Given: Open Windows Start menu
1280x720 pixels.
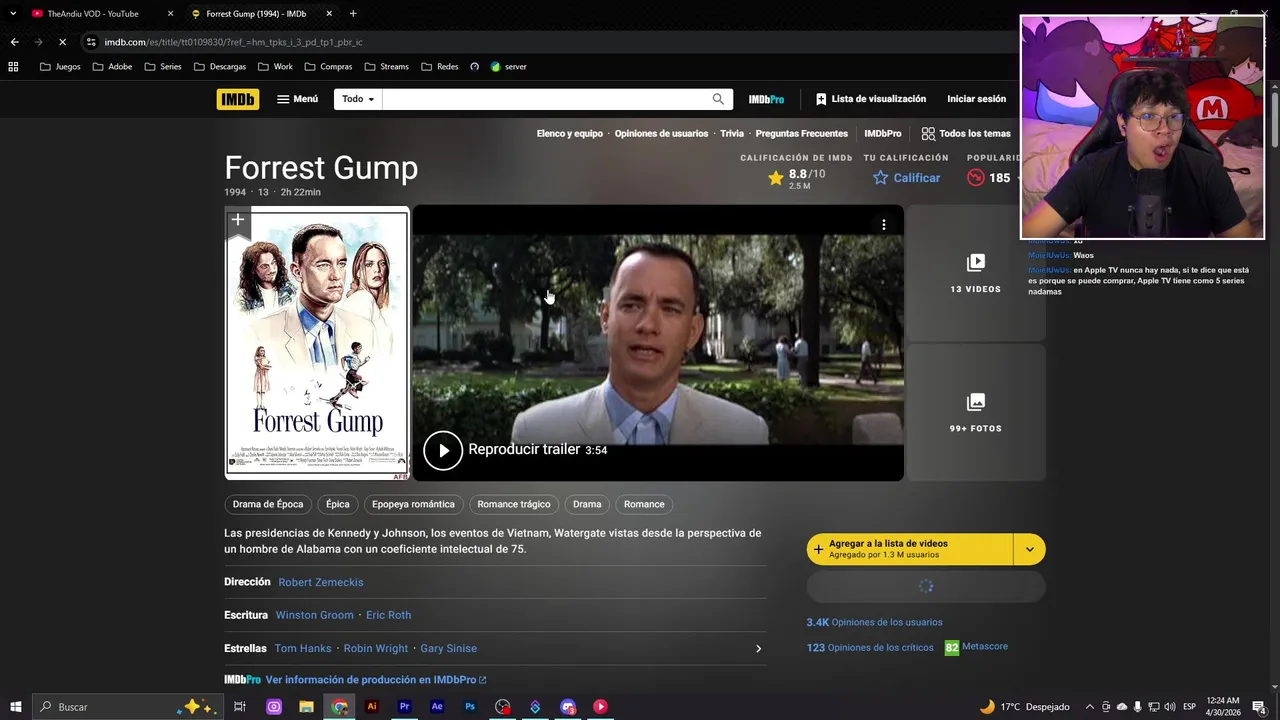Looking at the screenshot, I should coord(16,707).
